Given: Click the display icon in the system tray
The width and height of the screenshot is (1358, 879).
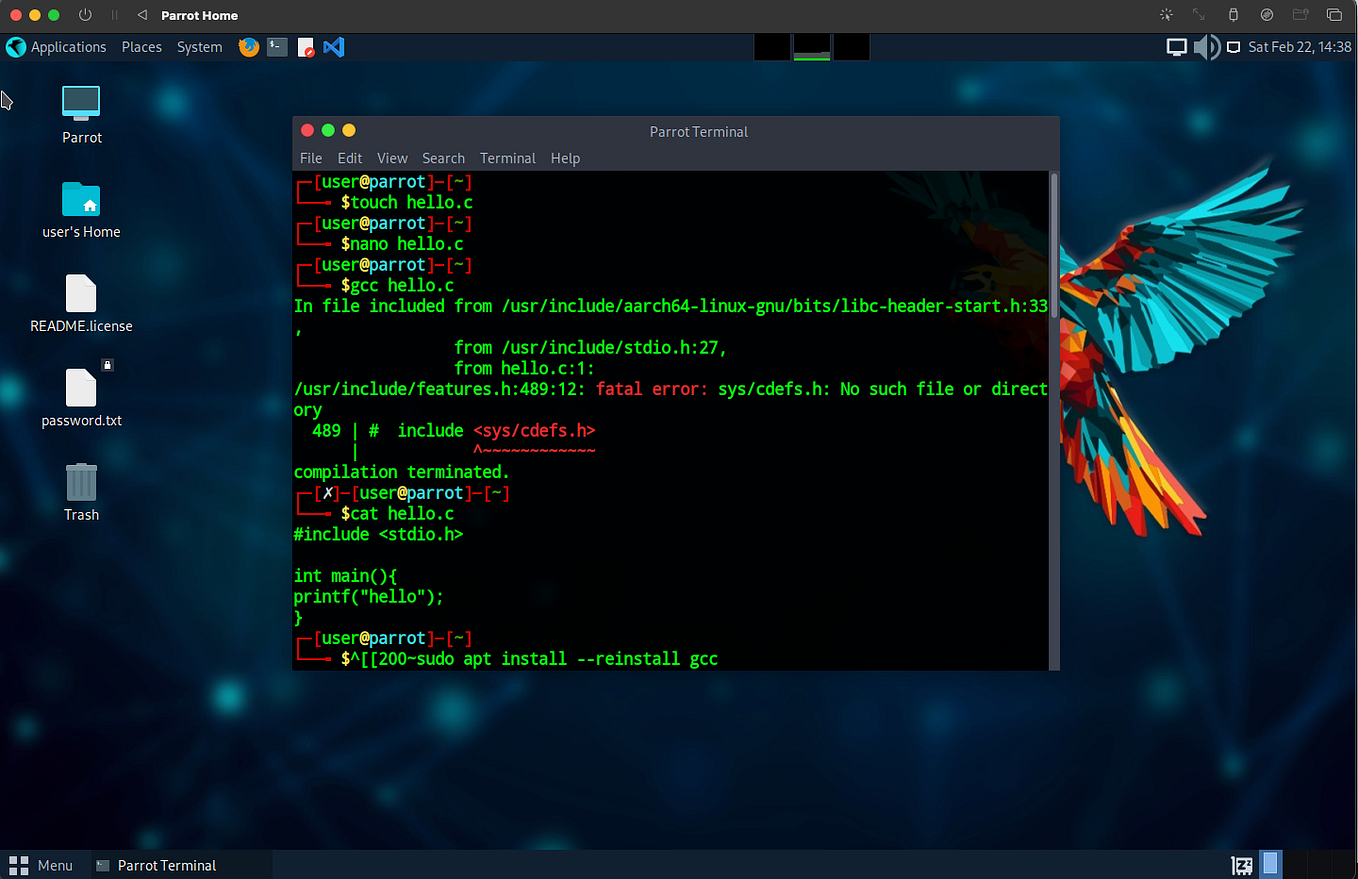Looking at the screenshot, I should point(1176,46).
